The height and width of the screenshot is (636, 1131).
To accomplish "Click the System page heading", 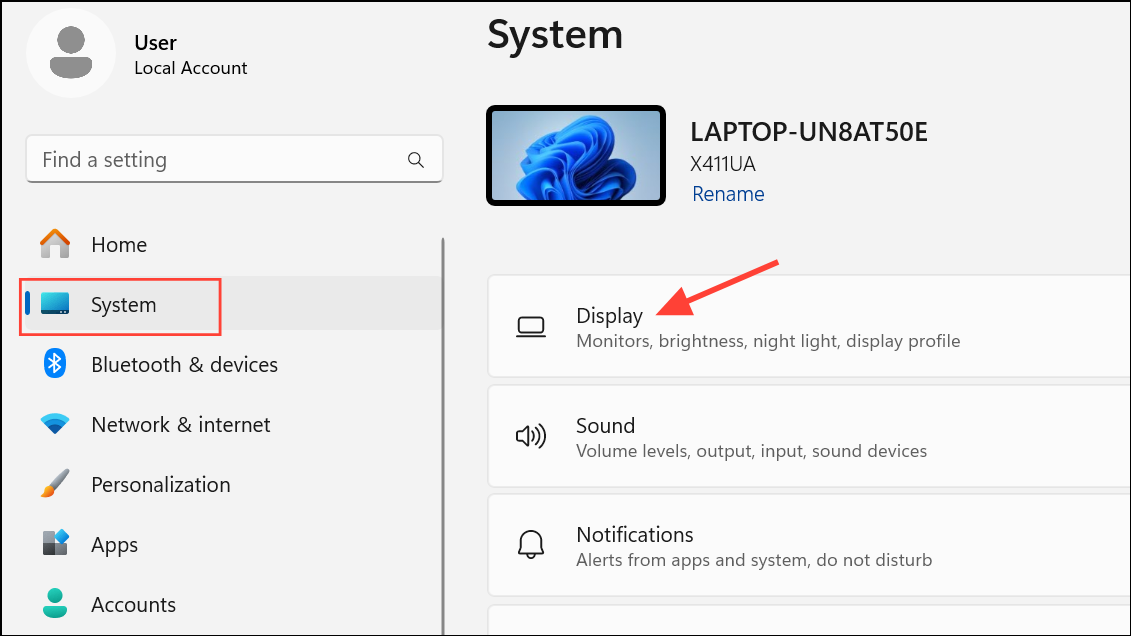I will 555,35.
